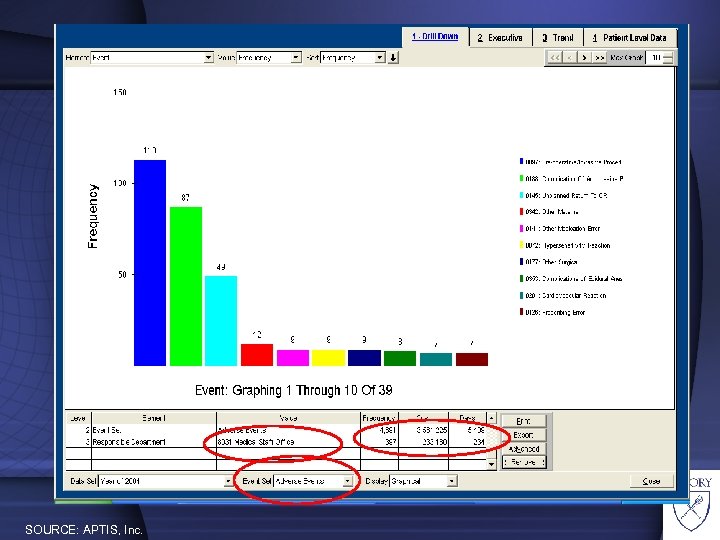Viewport: 720px width, 540px height.
Task: Click the Medical Staff Office value cell
Action: (288, 442)
